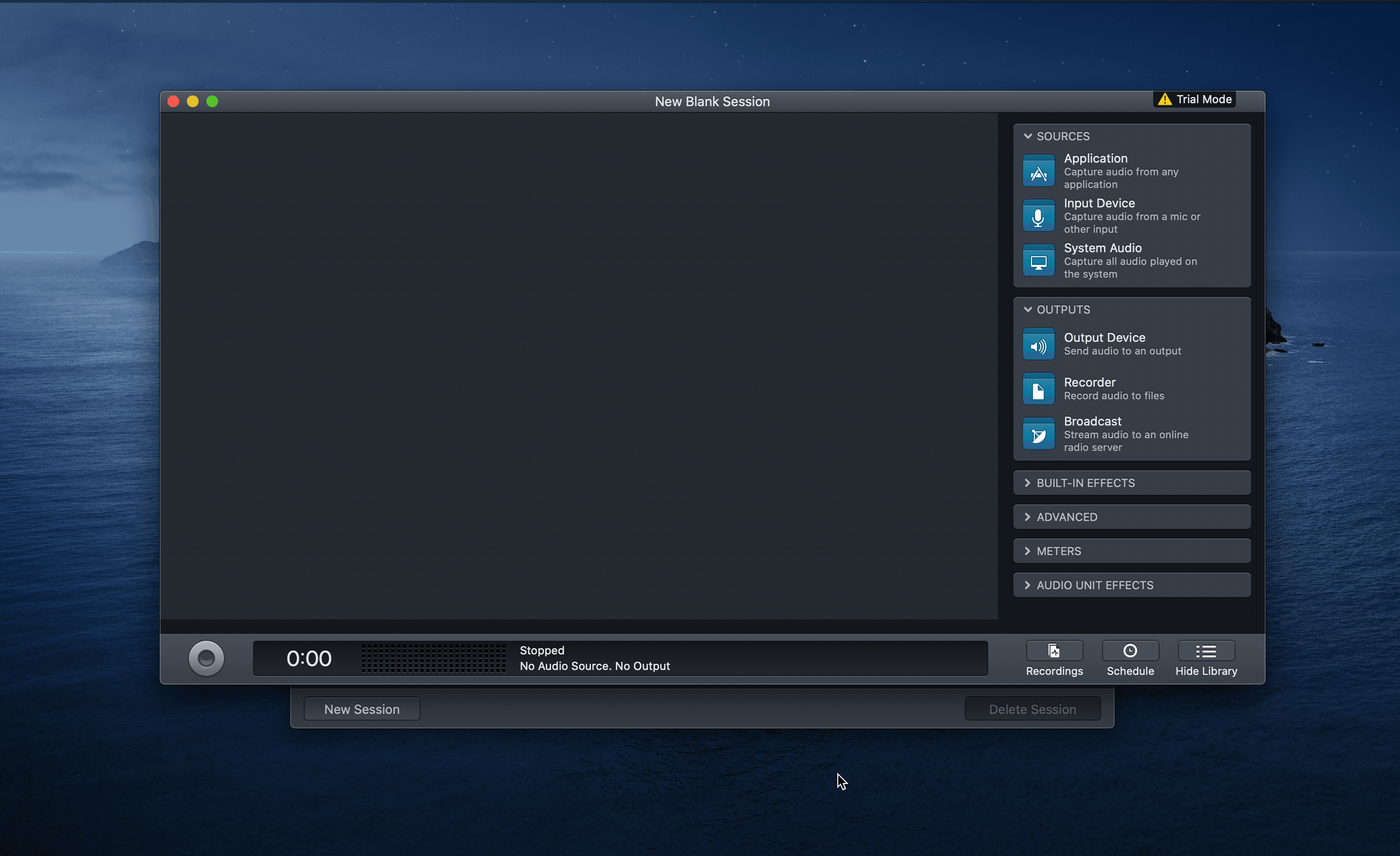
Task: Zoom the window with the green button
Action: (212, 102)
